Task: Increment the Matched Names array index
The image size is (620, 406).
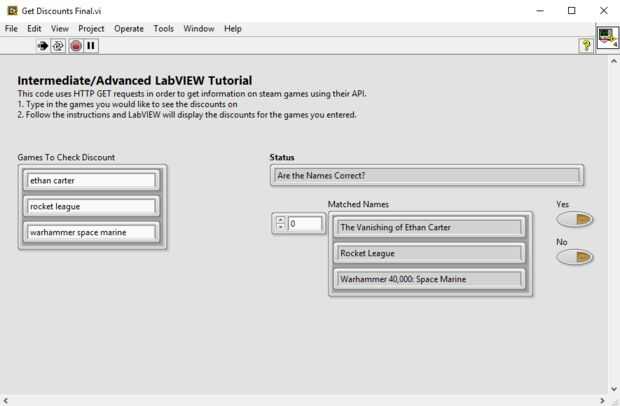Action: pos(280,220)
